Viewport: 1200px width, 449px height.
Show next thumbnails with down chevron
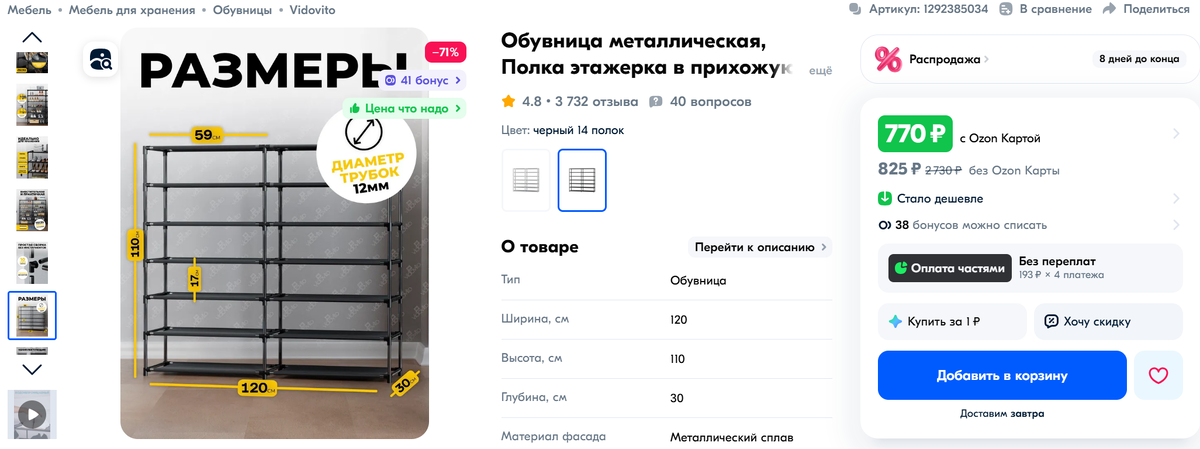[32, 369]
